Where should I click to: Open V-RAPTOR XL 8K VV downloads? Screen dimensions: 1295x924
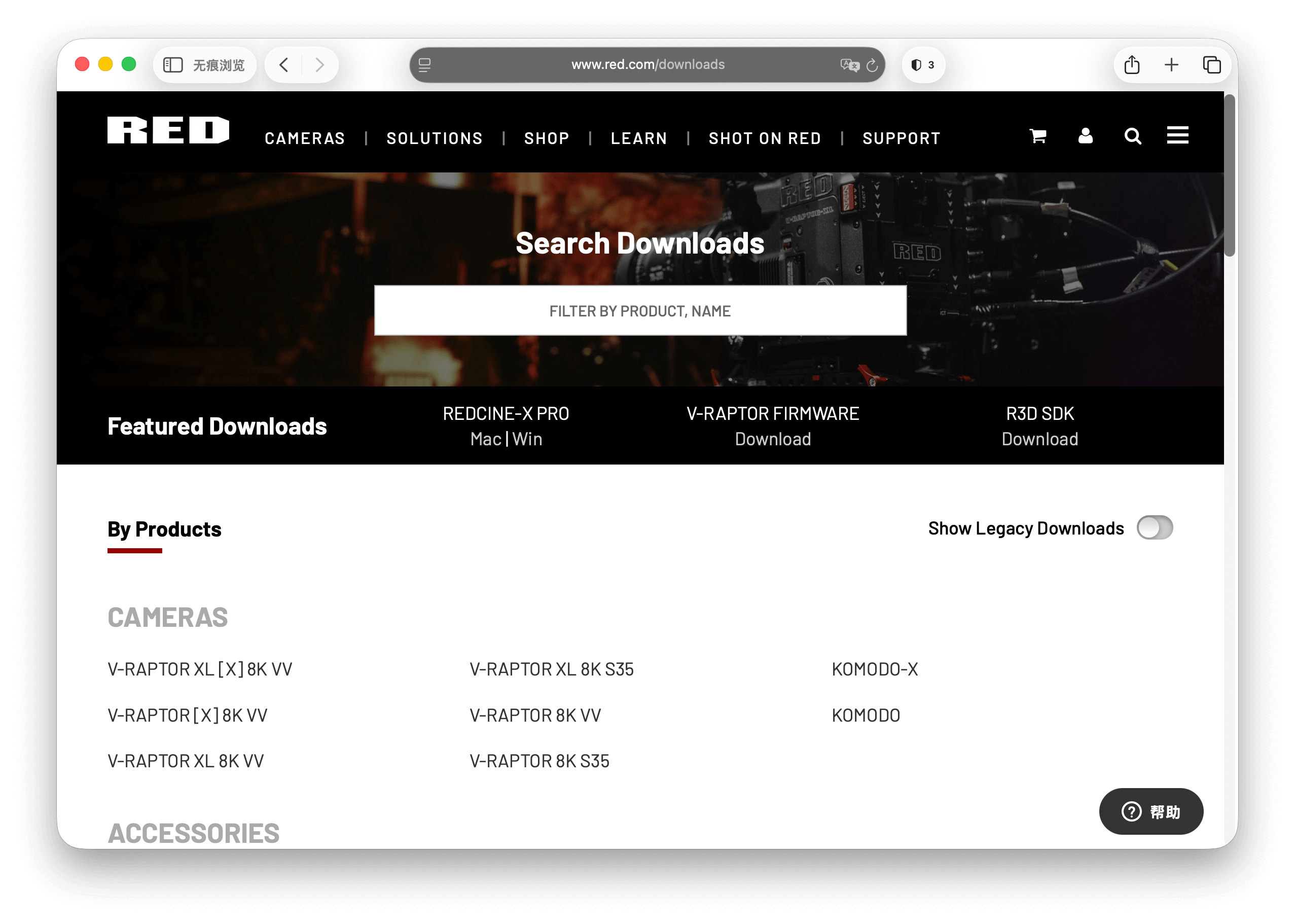click(x=186, y=761)
